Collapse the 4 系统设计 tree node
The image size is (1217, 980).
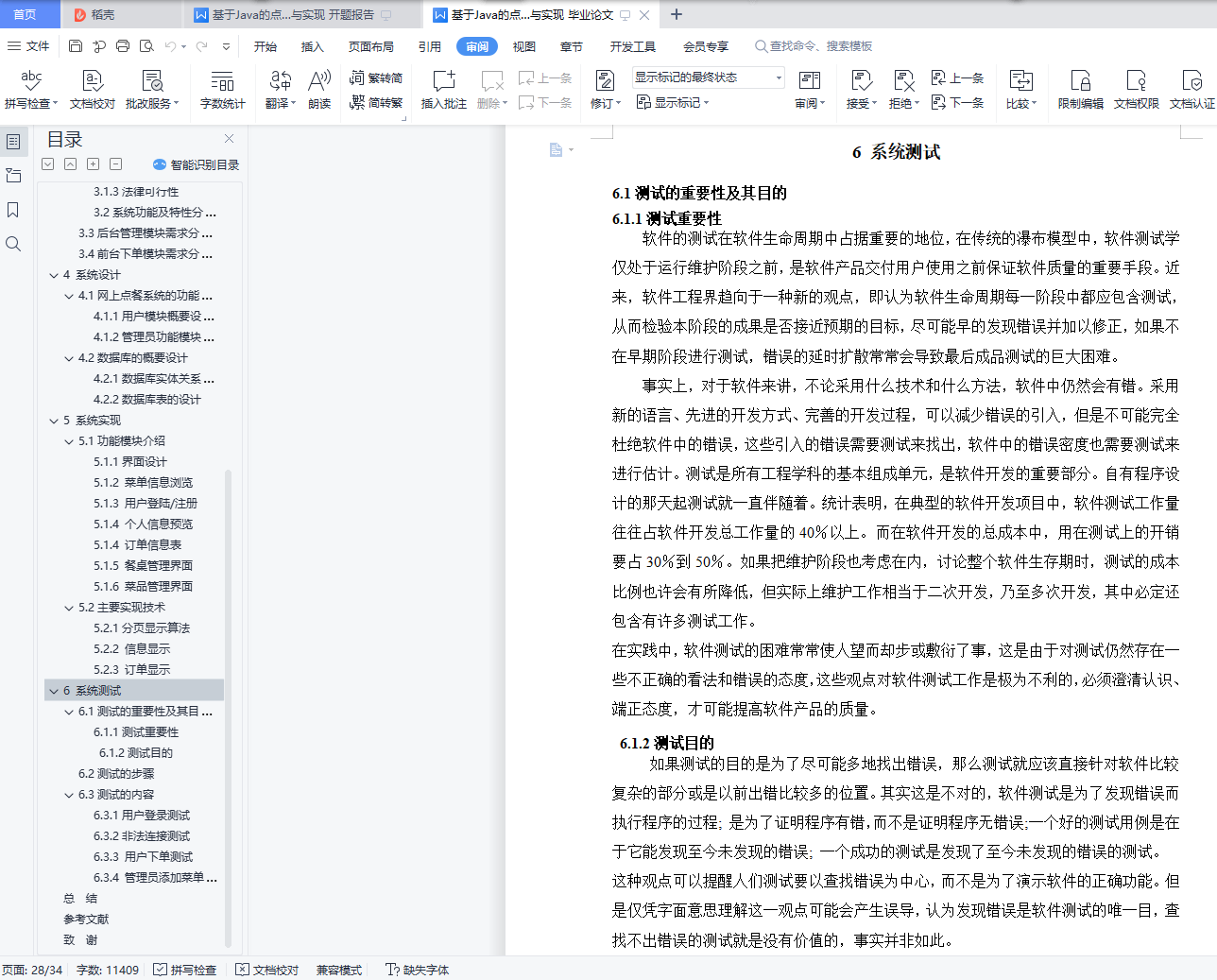tap(54, 275)
